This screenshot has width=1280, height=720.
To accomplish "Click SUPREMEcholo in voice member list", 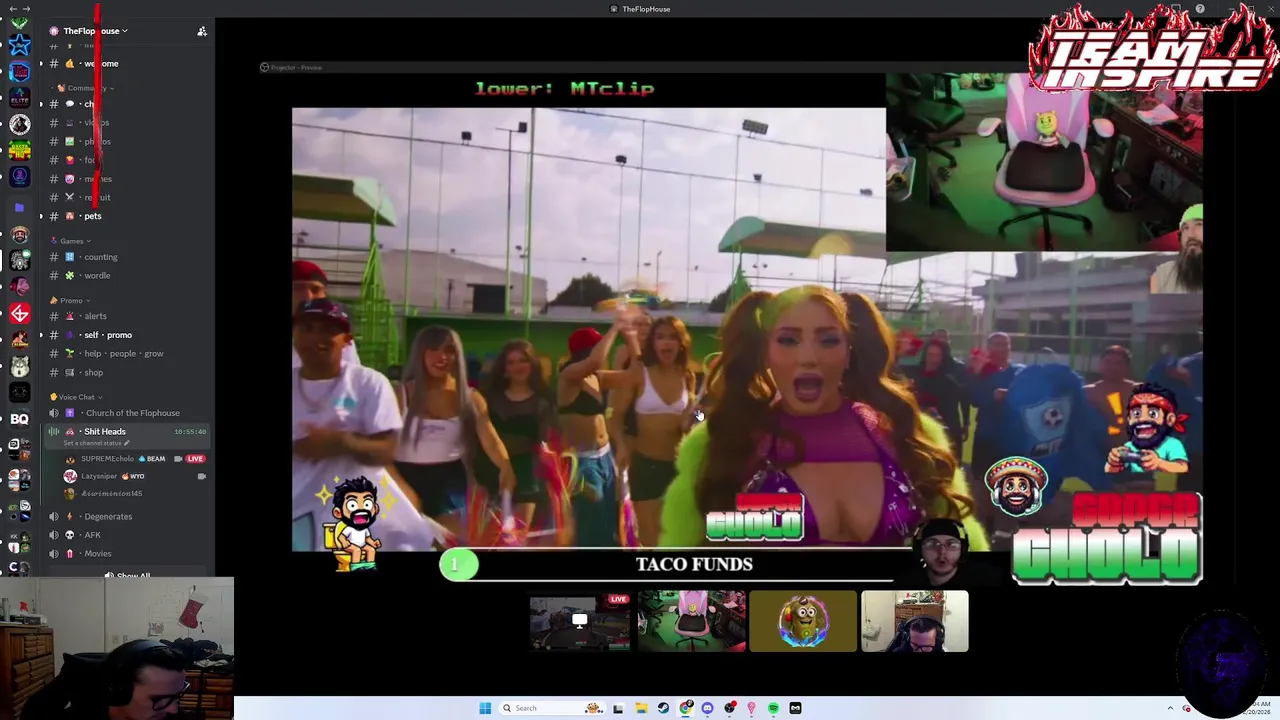I will pyautogui.click(x=107, y=459).
